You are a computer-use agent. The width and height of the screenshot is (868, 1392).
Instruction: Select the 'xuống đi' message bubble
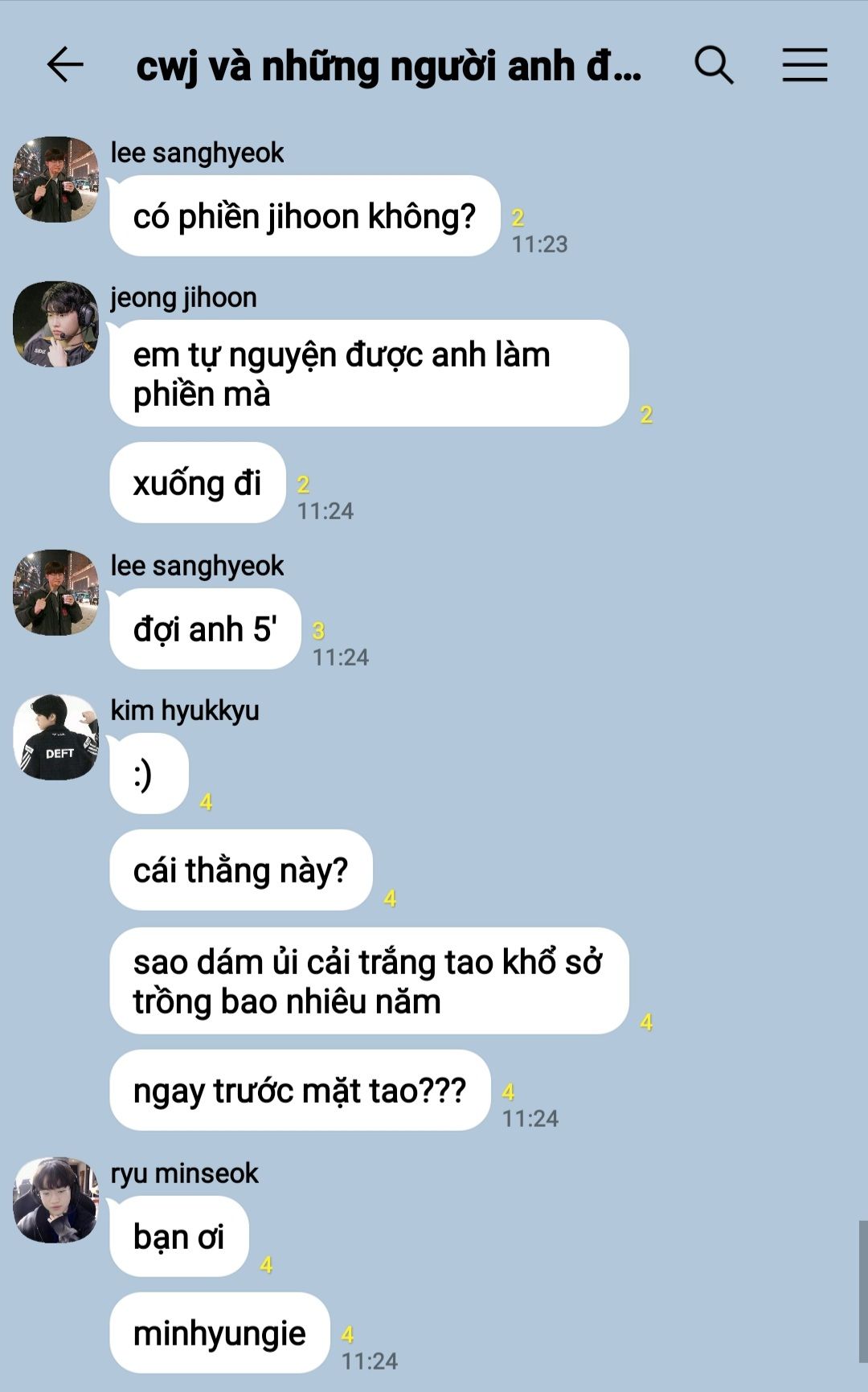(198, 483)
